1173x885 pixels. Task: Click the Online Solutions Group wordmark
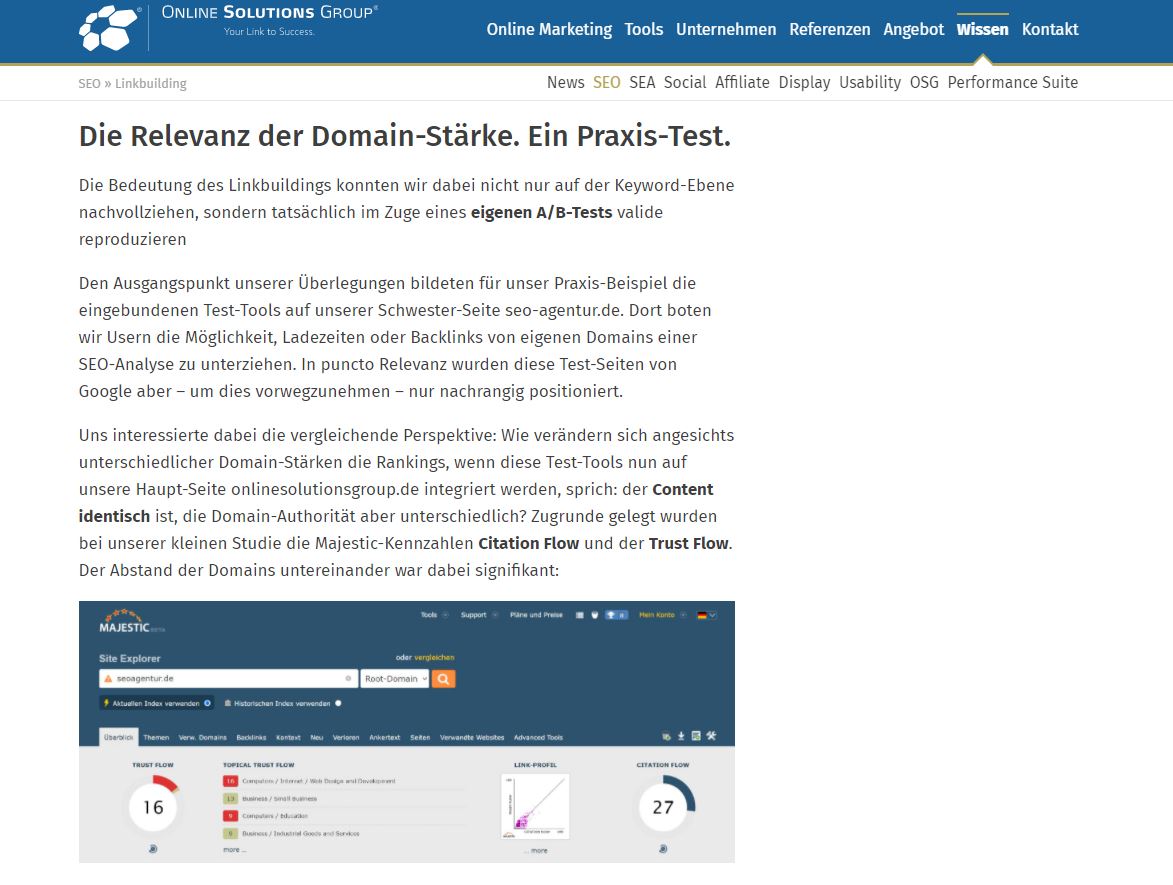pyautogui.click(x=269, y=13)
